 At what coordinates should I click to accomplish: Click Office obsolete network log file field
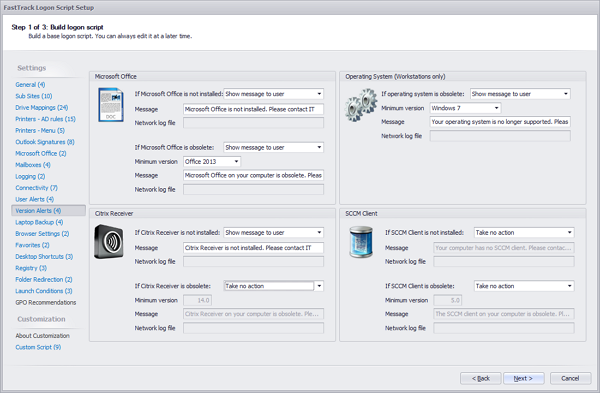(253, 189)
